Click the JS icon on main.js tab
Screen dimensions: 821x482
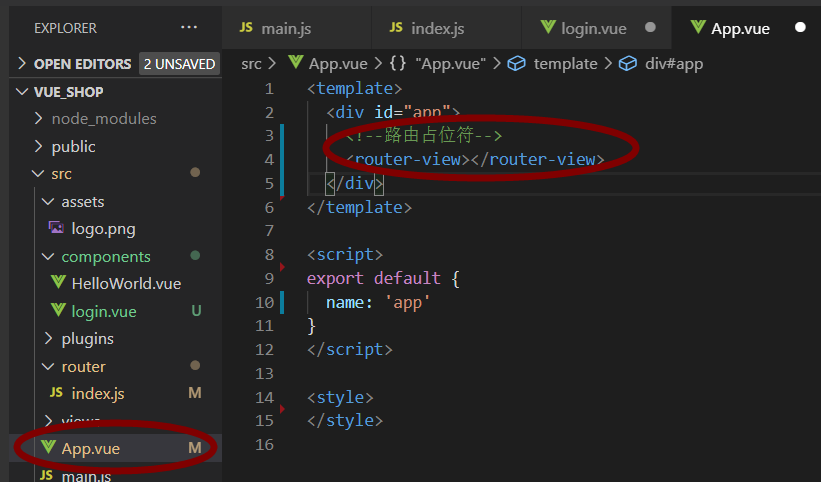pos(246,27)
